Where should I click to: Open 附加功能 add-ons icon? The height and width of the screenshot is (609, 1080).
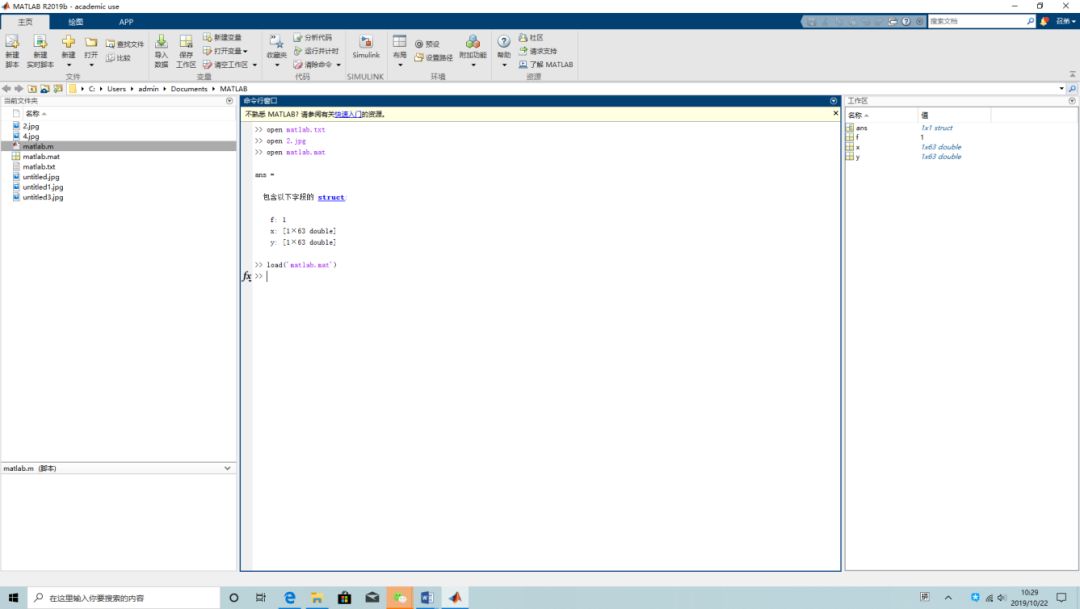tap(472, 43)
